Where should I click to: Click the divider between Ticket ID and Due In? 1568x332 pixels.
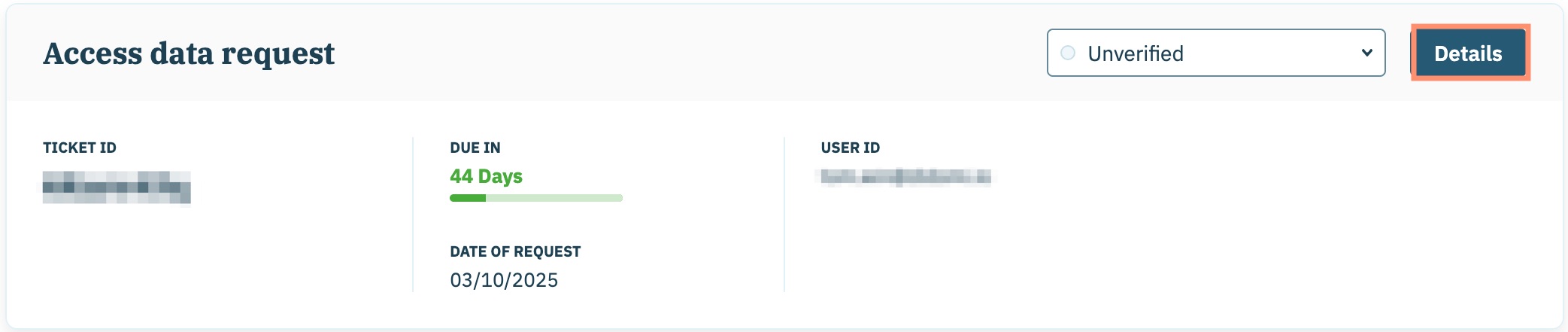pos(413,215)
